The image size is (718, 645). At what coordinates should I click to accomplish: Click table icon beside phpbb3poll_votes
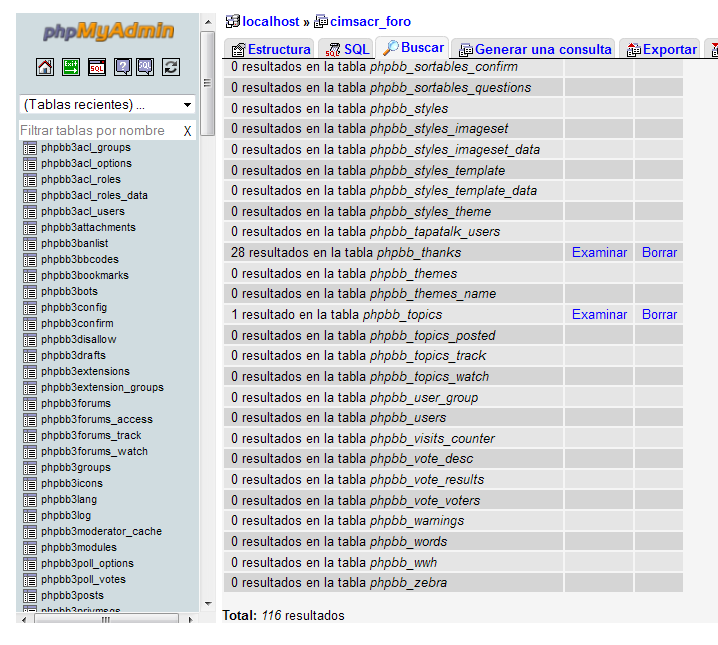30,580
